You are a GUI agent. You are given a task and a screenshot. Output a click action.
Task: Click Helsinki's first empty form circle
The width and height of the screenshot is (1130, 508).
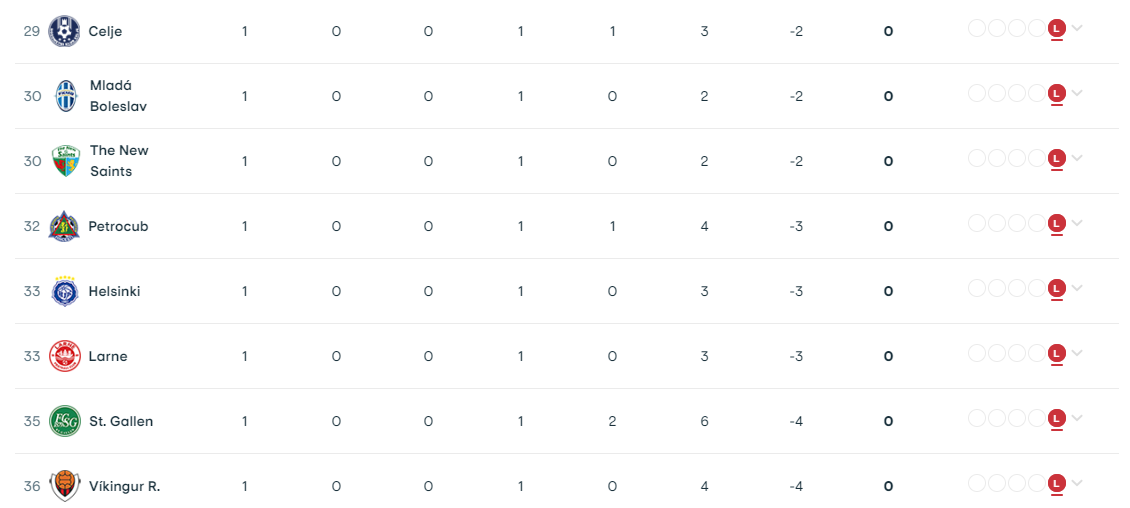tap(977, 289)
